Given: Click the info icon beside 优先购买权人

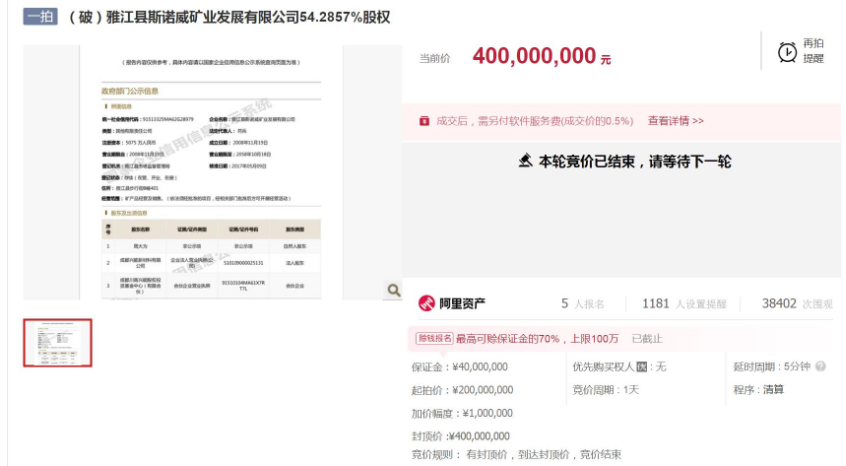Looking at the screenshot, I should point(642,367).
